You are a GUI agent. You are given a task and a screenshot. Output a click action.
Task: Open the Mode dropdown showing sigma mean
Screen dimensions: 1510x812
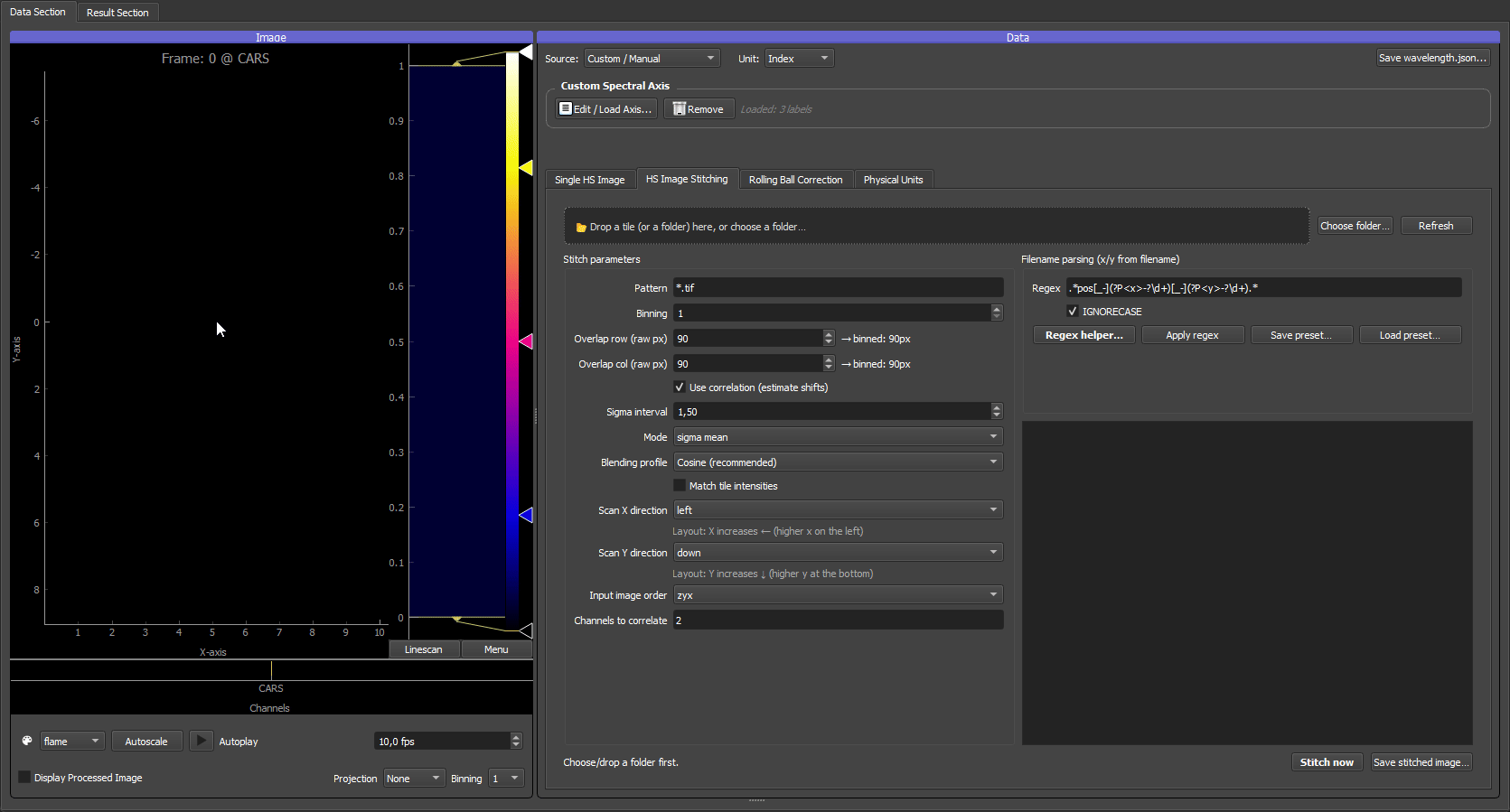(x=838, y=437)
